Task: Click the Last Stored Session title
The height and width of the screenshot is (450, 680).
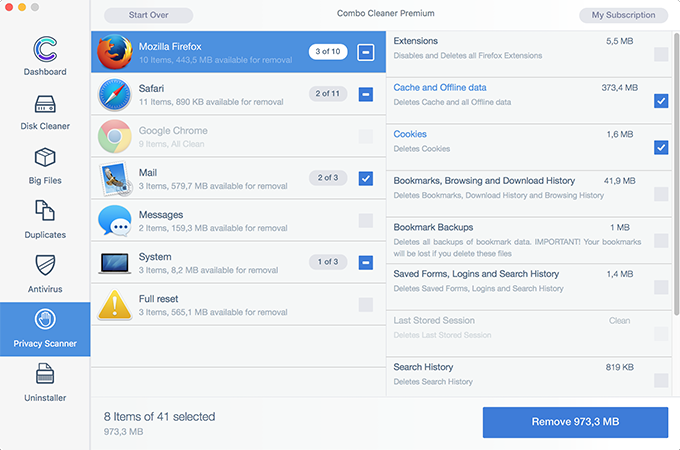Action: click(434, 320)
